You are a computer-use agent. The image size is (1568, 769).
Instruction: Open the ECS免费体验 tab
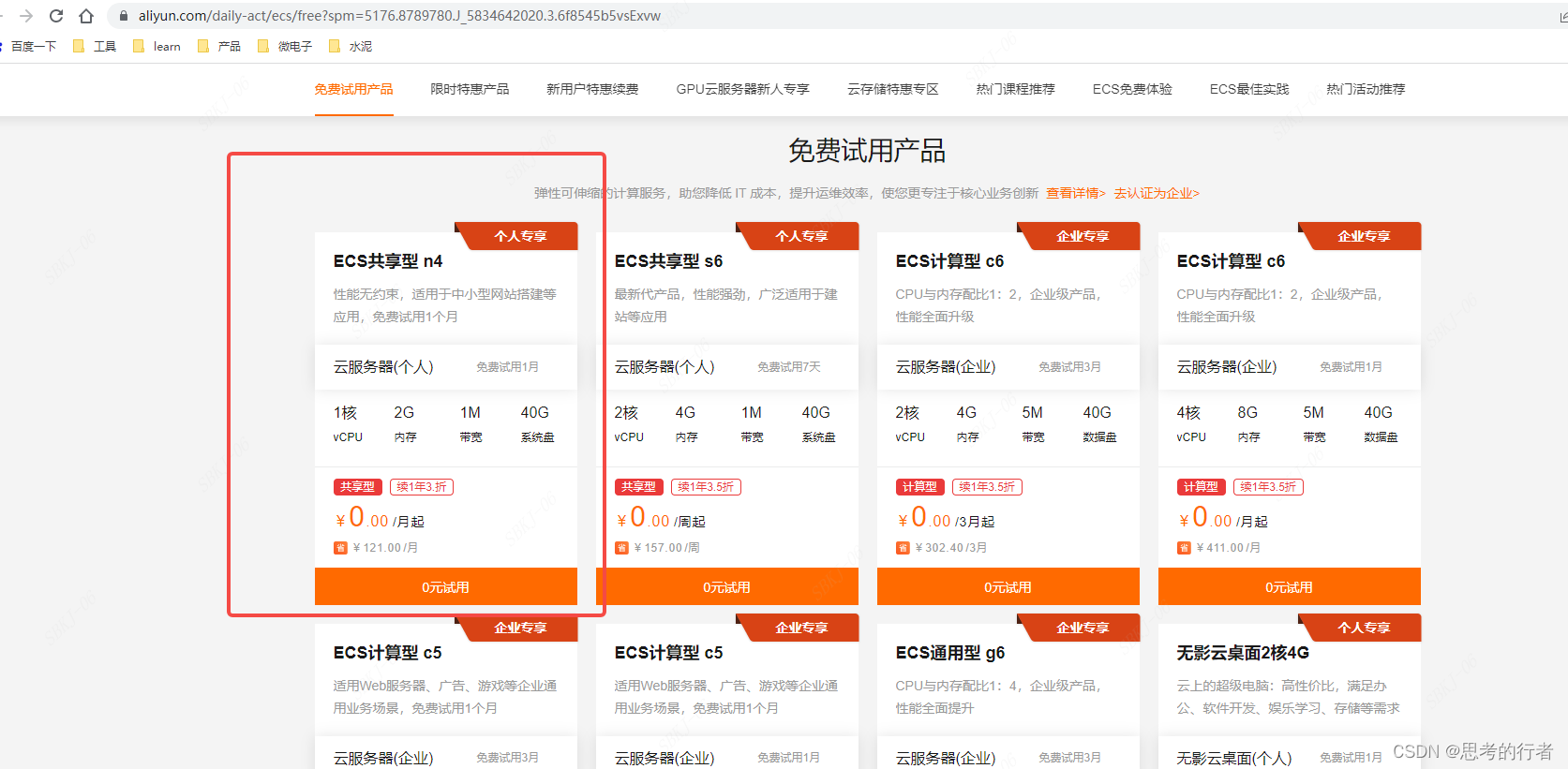1132,89
